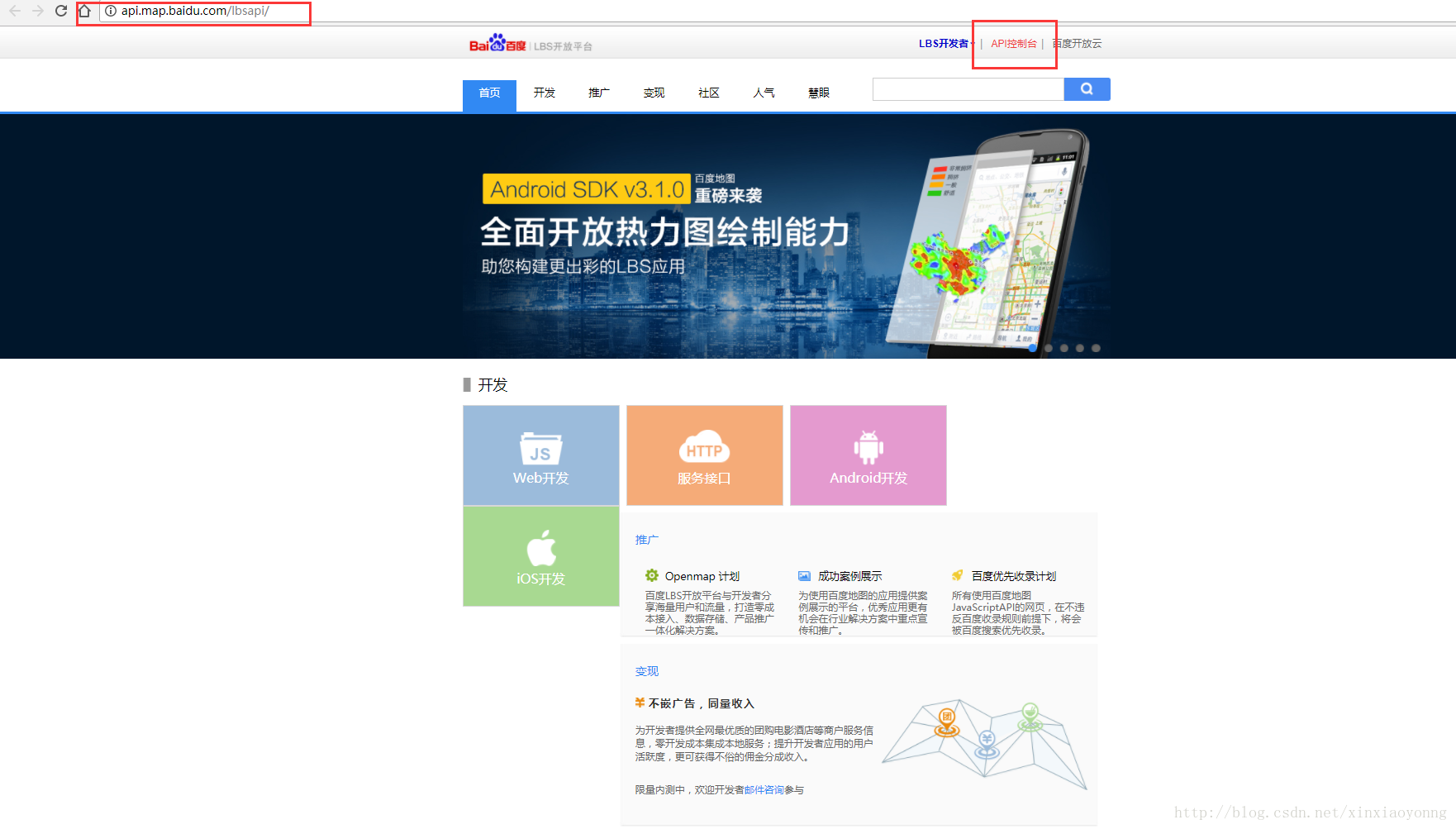The height and width of the screenshot is (829, 1456).
Task: Open the LBS开发者 dropdown
Action: [x=947, y=44]
